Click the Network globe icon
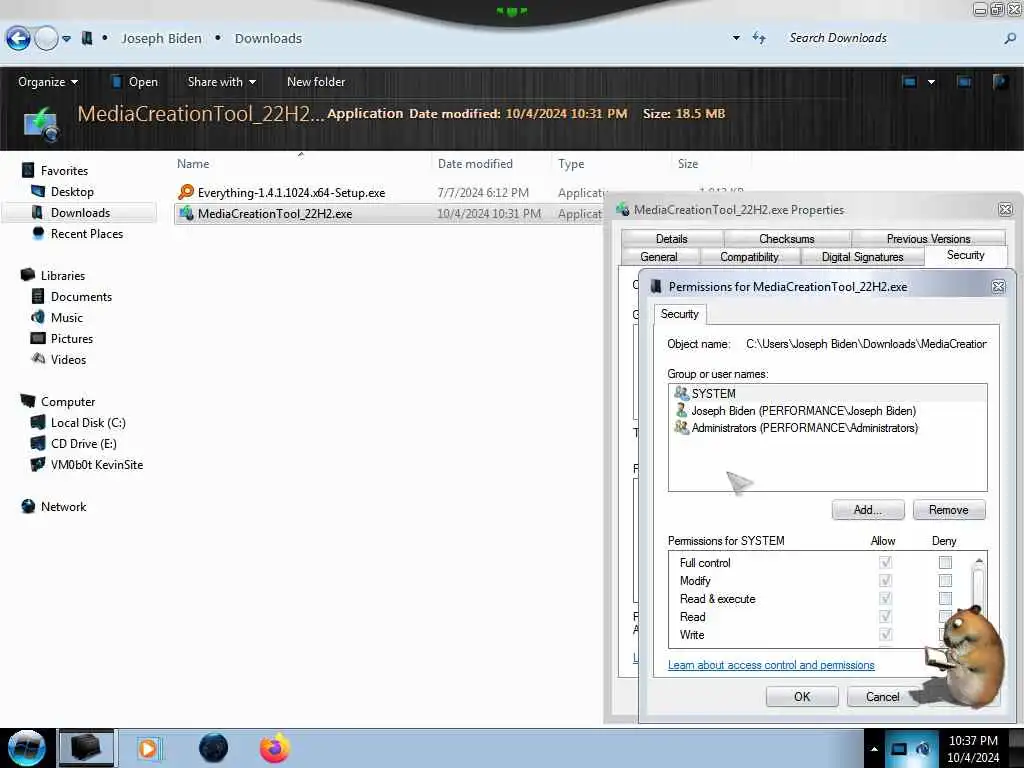 (28, 506)
